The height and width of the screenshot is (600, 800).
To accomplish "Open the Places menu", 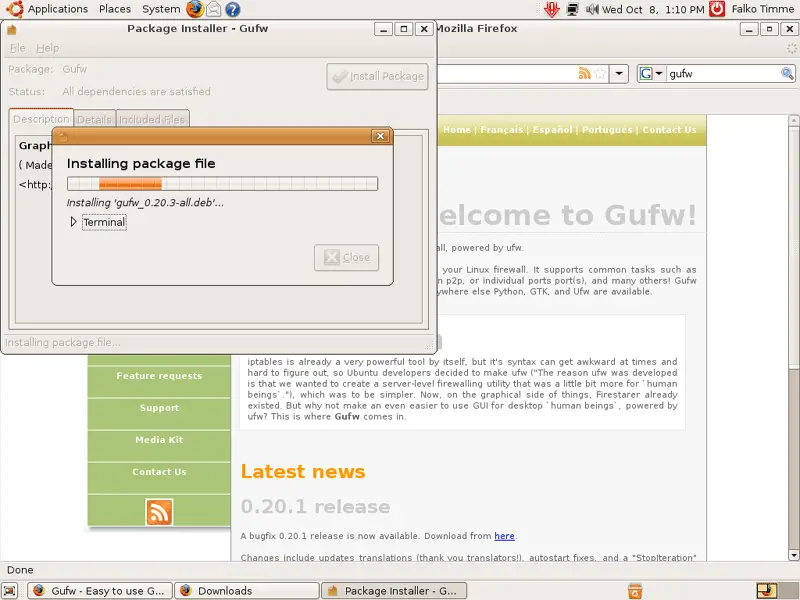I will [x=115, y=9].
